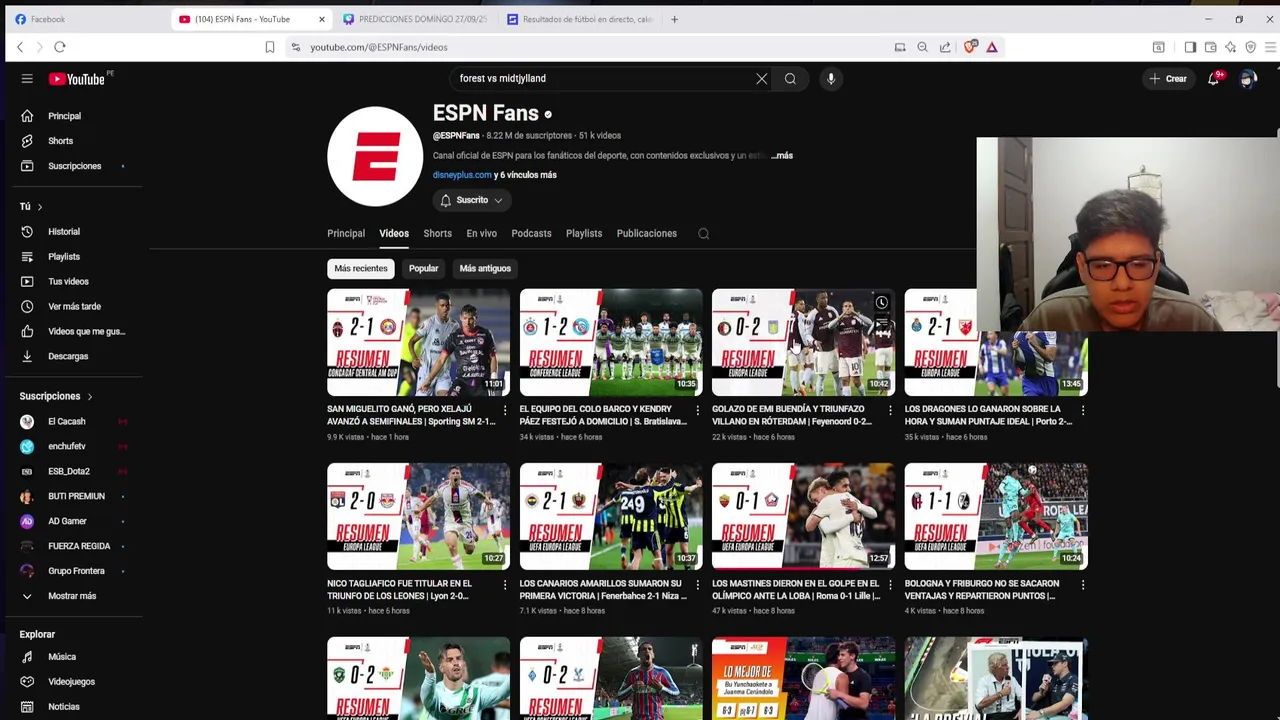The height and width of the screenshot is (720, 1280).
Task: Open the Roma 0-1 Lille thumbnail
Action: (x=803, y=516)
